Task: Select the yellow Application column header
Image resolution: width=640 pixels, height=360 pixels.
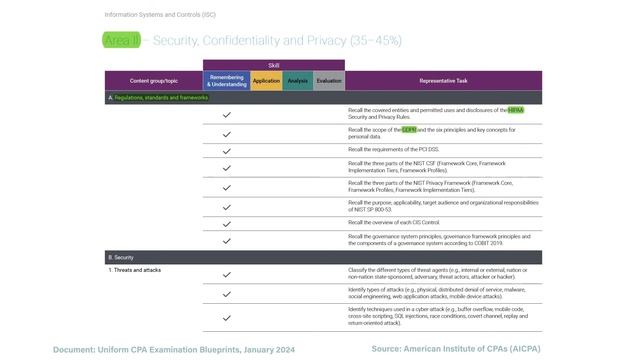Action: [x=266, y=81]
